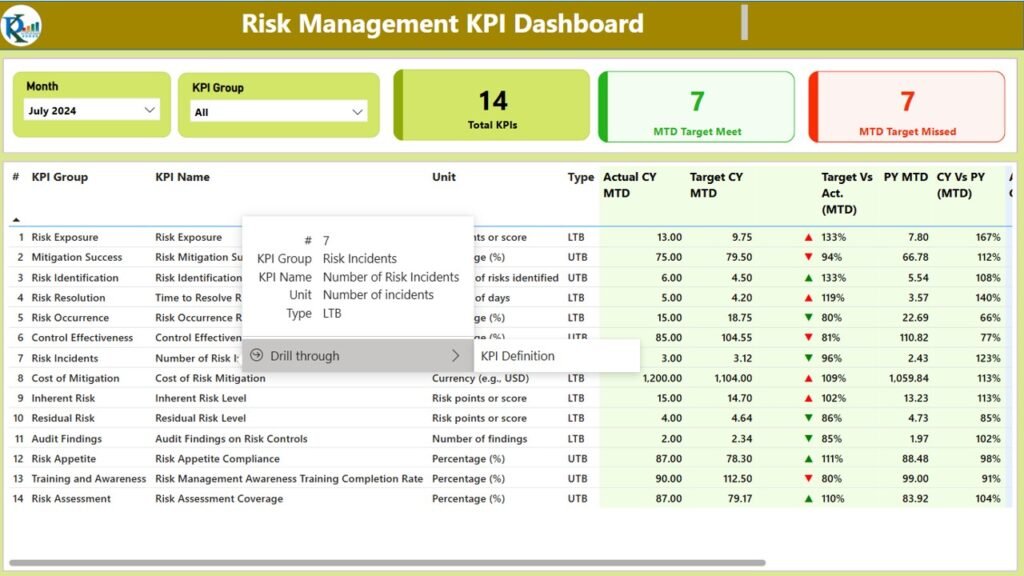Click the dashboard logo in top-left corner

pyautogui.click(x=22, y=22)
